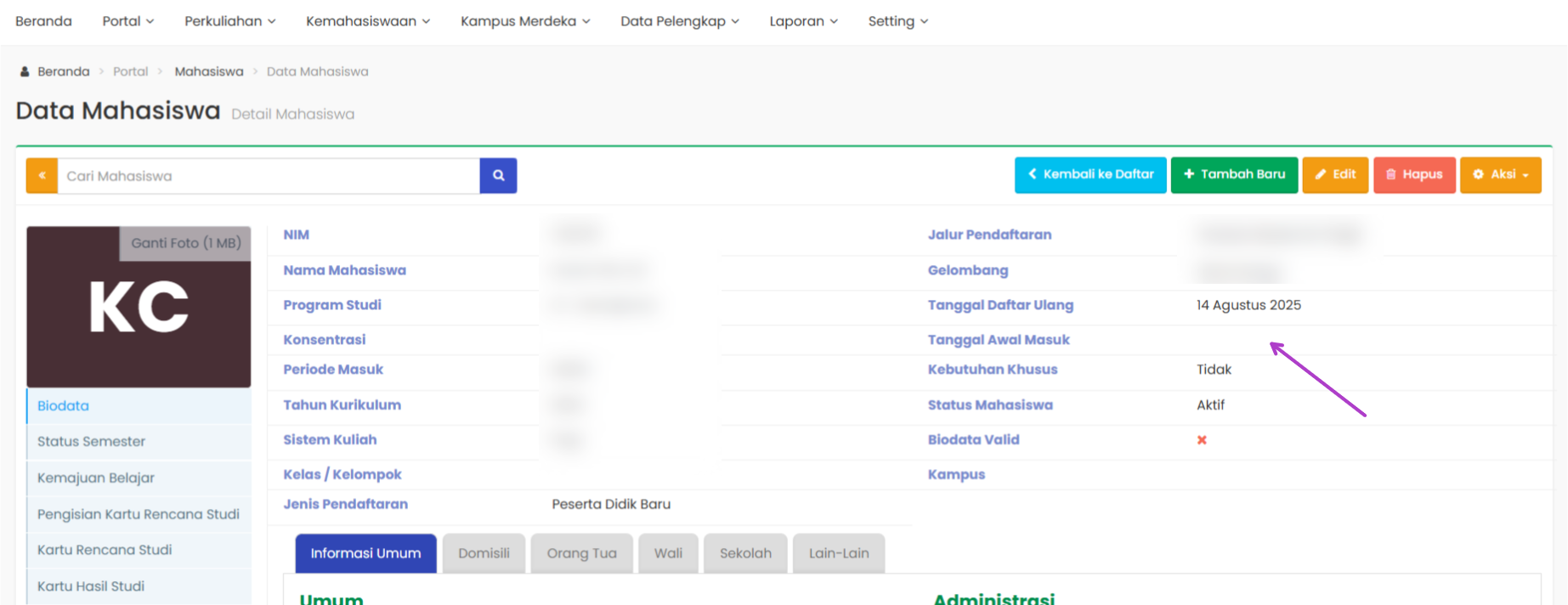Open the Aksi dropdown button

1500,175
